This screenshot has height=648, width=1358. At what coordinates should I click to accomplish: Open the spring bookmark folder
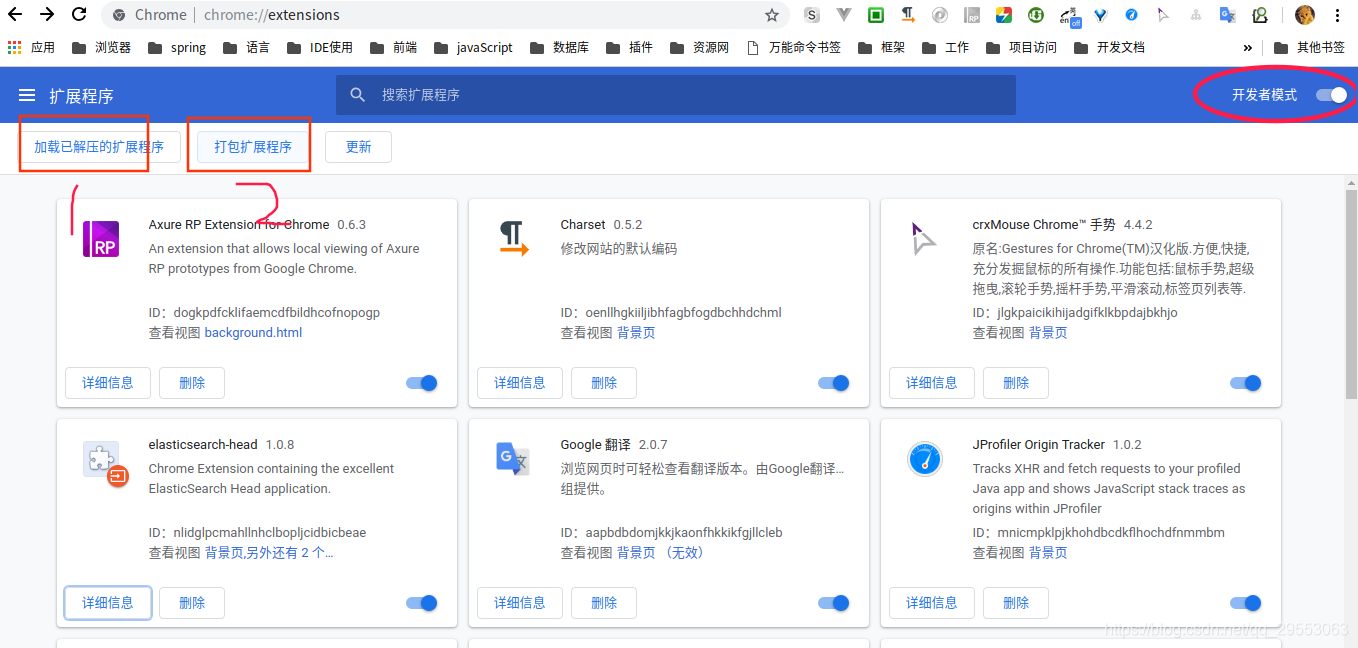[176, 47]
